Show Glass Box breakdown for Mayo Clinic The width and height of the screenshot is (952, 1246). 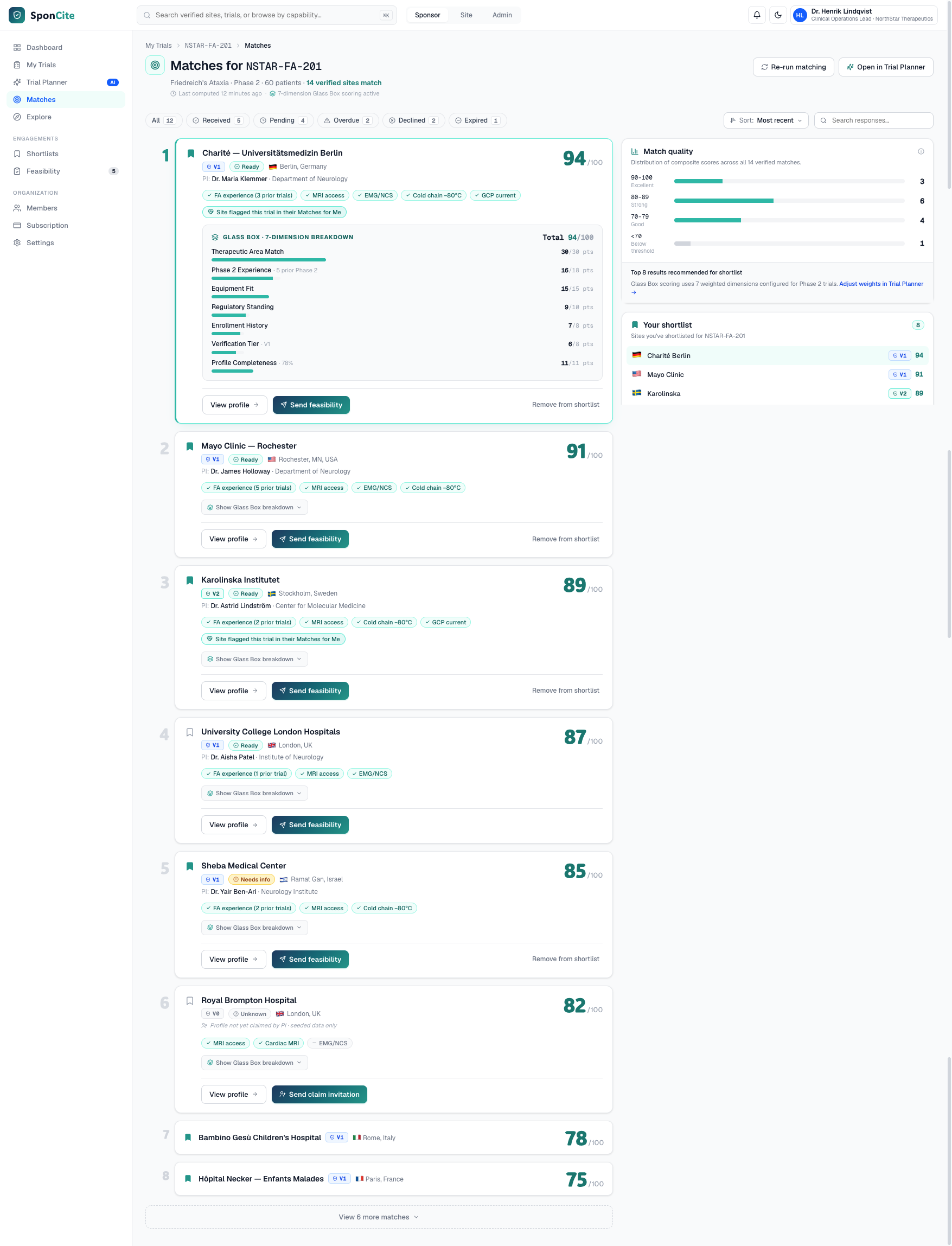coord(254,507)
